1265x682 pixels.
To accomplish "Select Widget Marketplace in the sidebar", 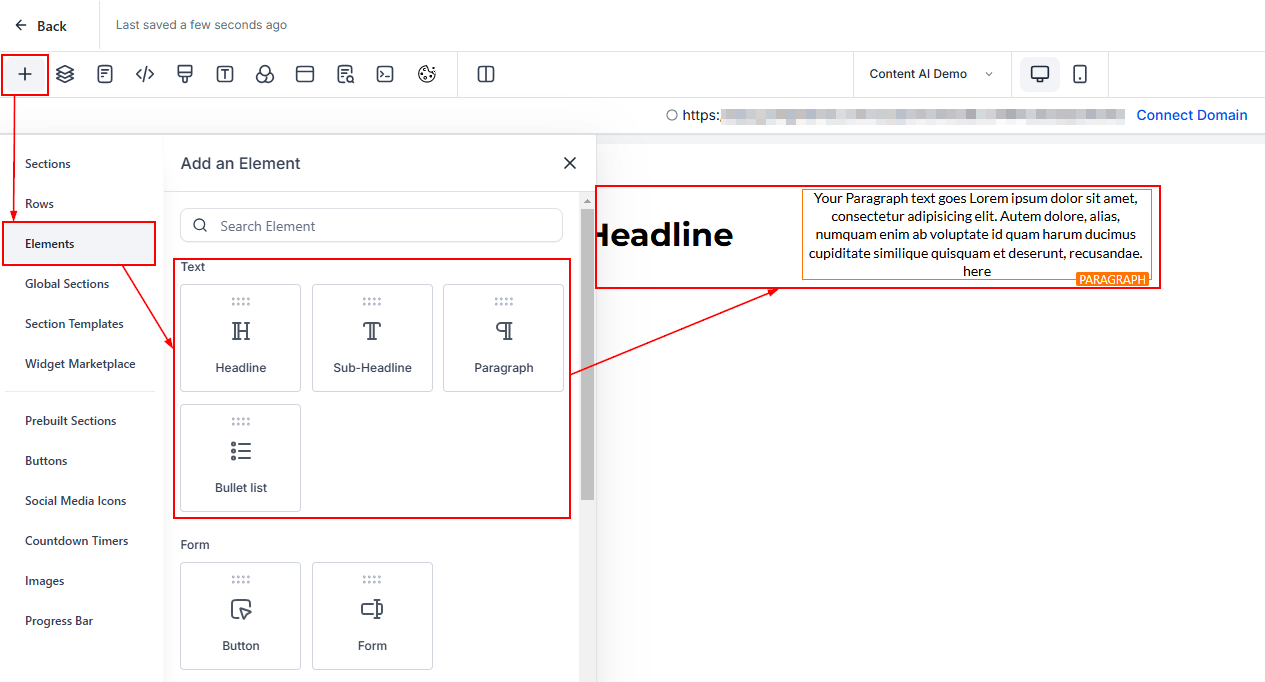I will point(80,364).
